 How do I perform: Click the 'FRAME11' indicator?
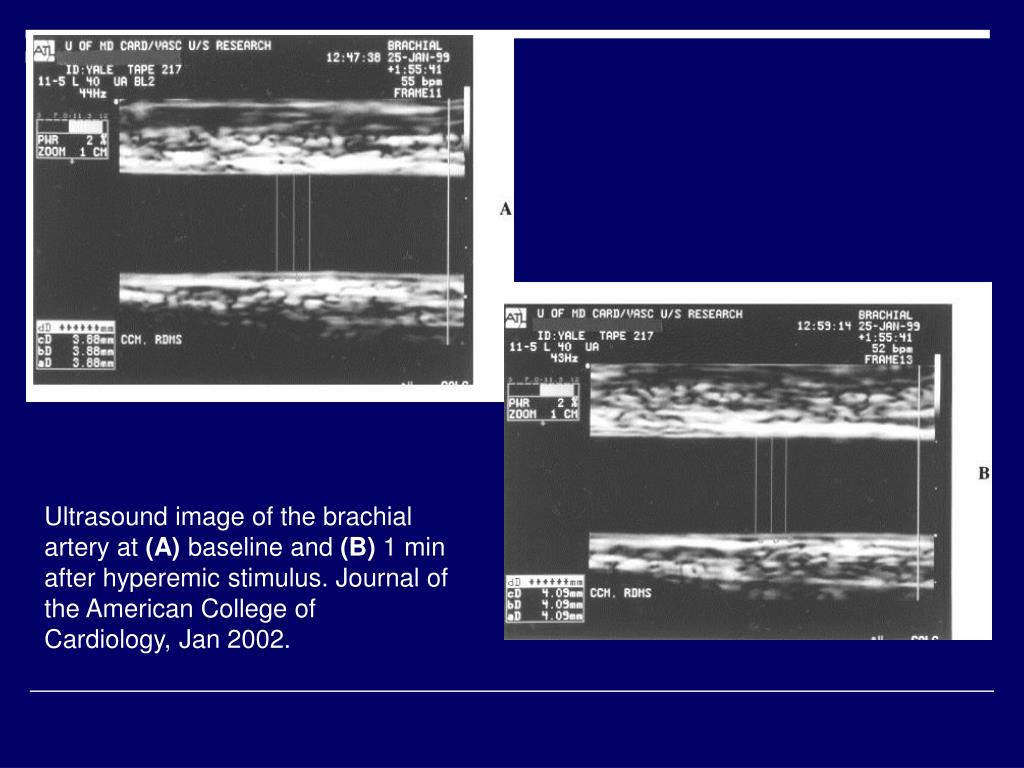[418, 93]
